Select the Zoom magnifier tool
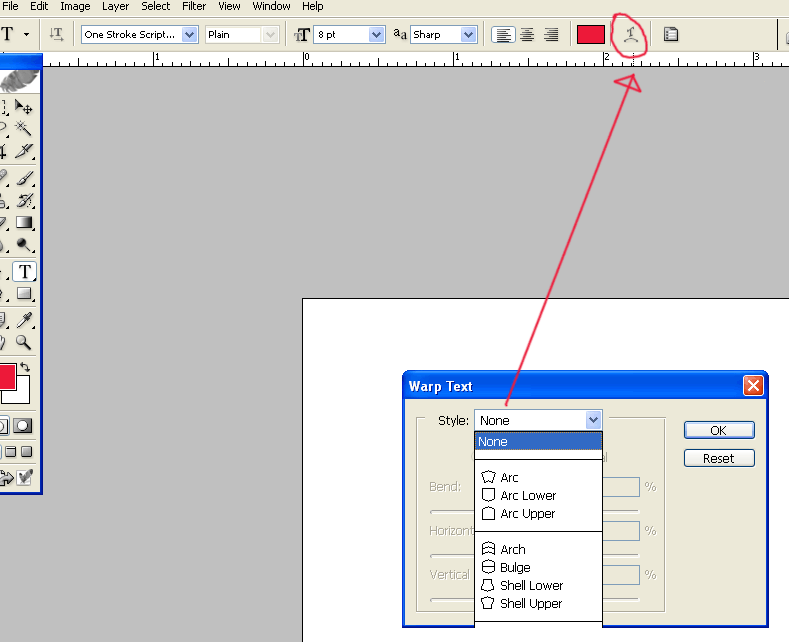The width and height of the screenshot is (789, 642). [x=24, y=343]
